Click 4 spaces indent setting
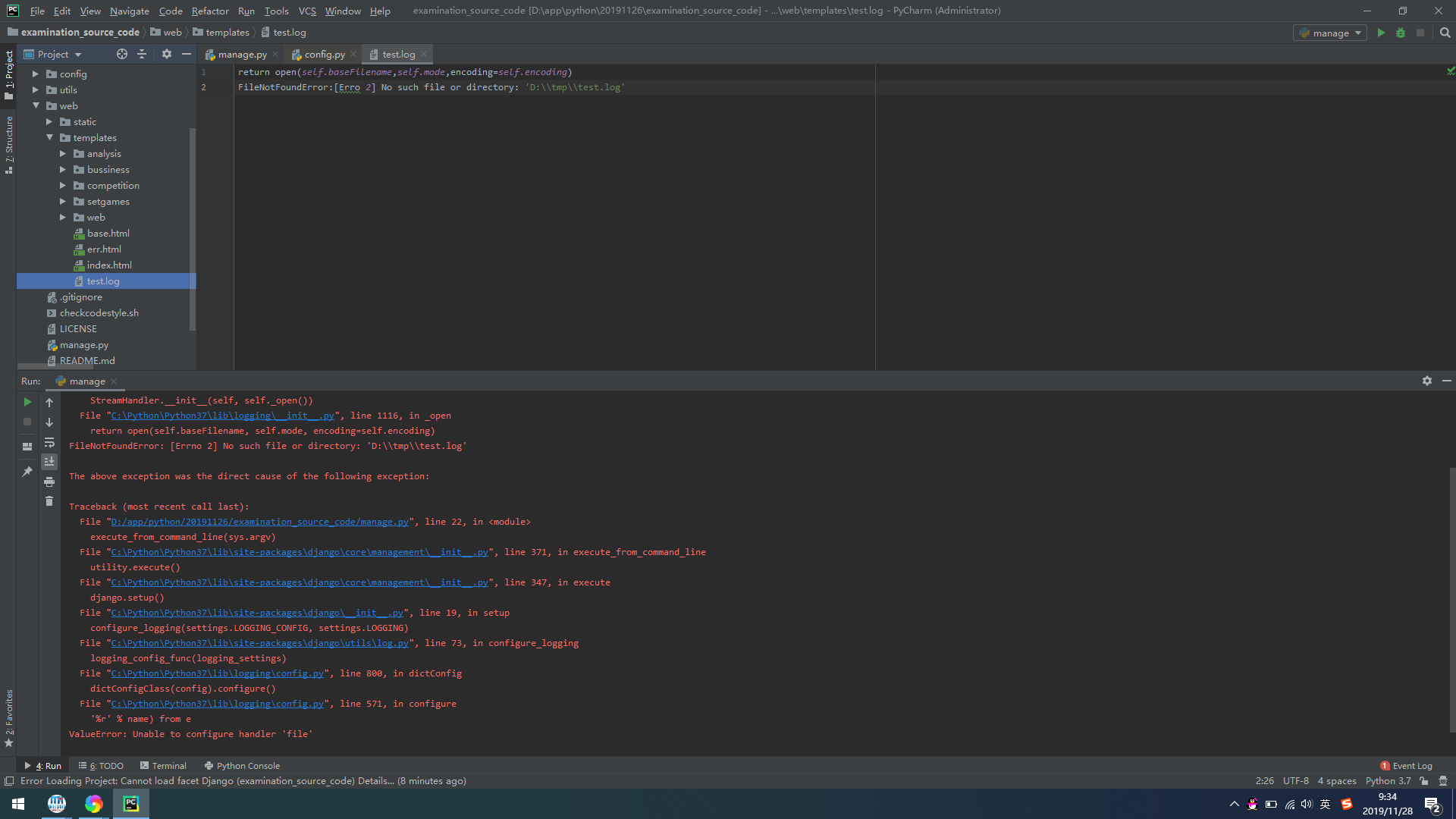 [x=1336, y=781]
